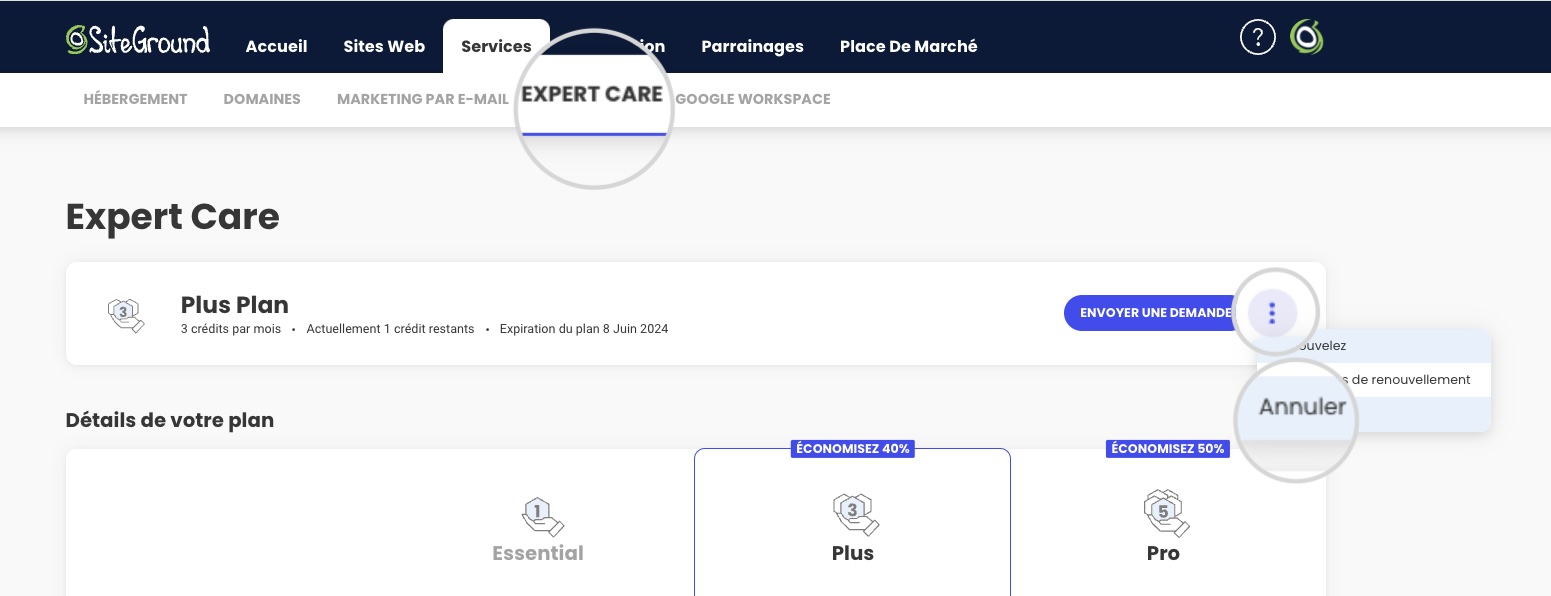
Task: Click the Pro plan name
Action: tap(1163, 553)
